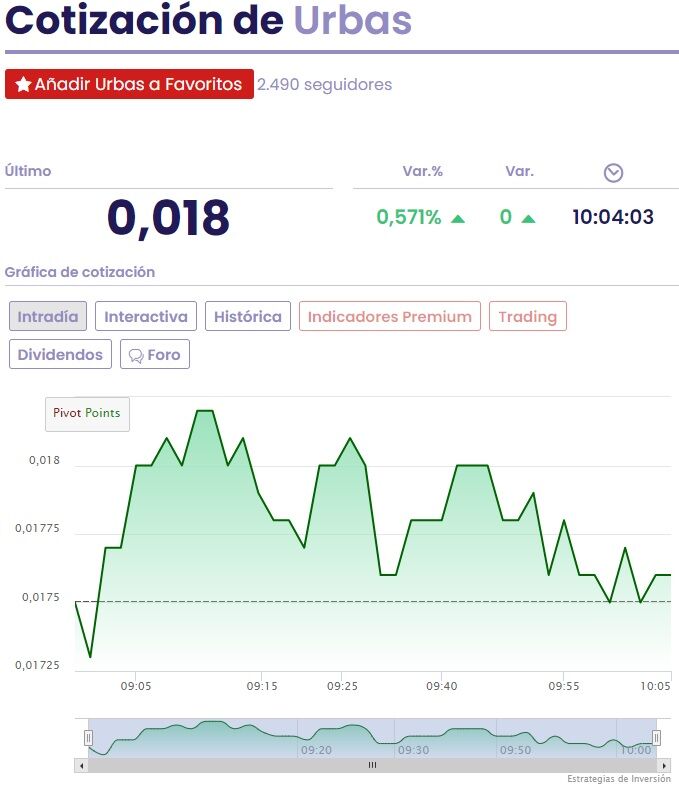Viewport: 679px width, 792px height.
Task: Click the 09:50 marker in the navigator
Action: coord(515,750)
